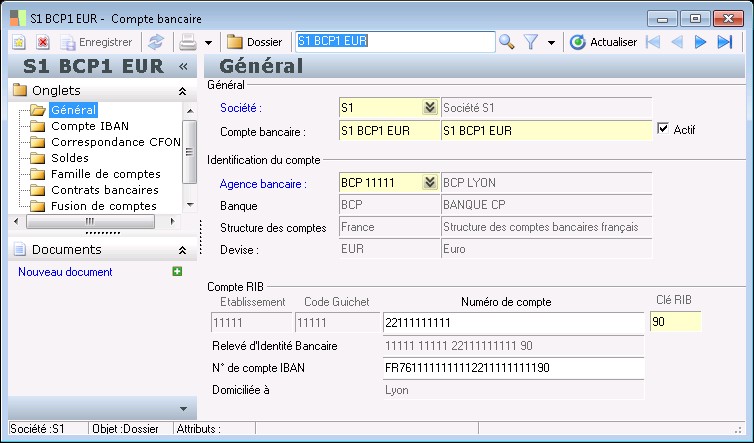Click the Relevé d'Identité Bancaire value
754x443 pixels.
click(513, 346)
